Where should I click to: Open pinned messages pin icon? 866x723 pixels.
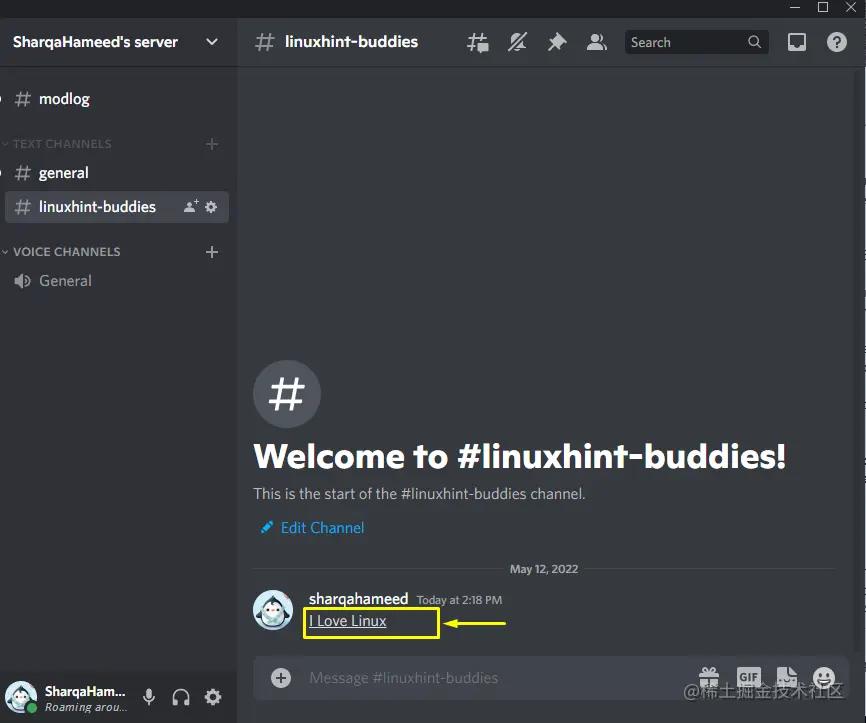click(x=557, y=43)
